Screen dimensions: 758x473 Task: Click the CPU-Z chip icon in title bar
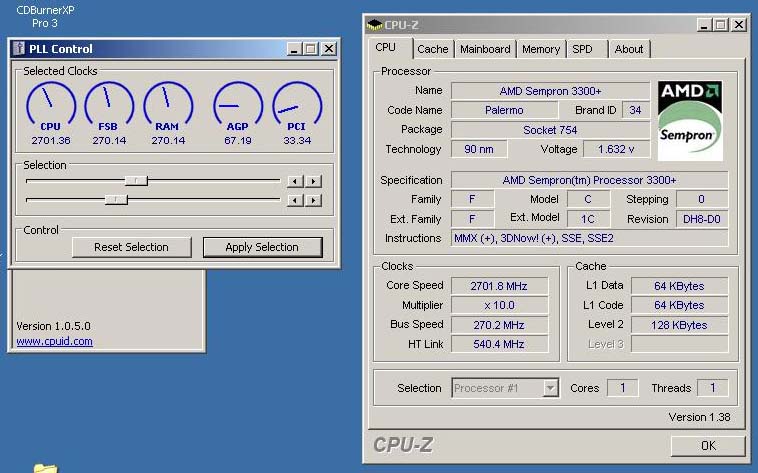tap(374, 25)
